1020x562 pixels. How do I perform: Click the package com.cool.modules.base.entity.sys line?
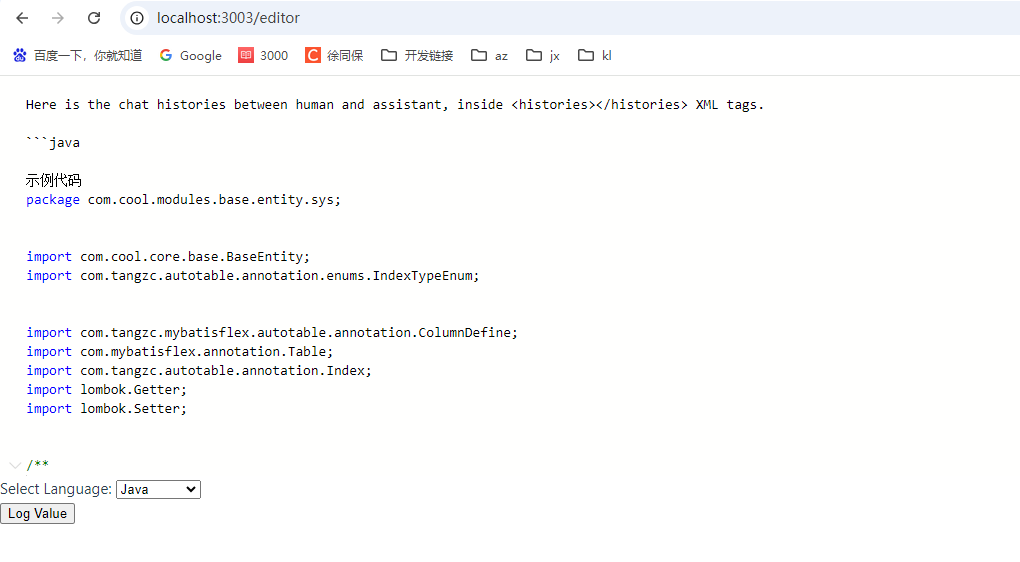[x=183, y=200]
